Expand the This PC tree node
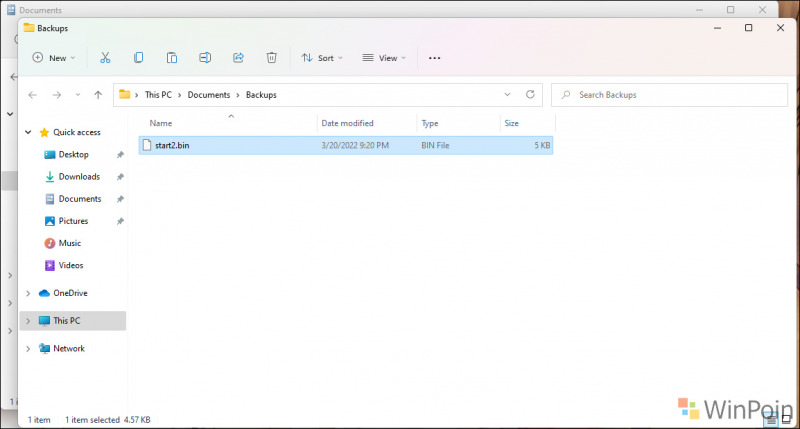 click(28, 321)
